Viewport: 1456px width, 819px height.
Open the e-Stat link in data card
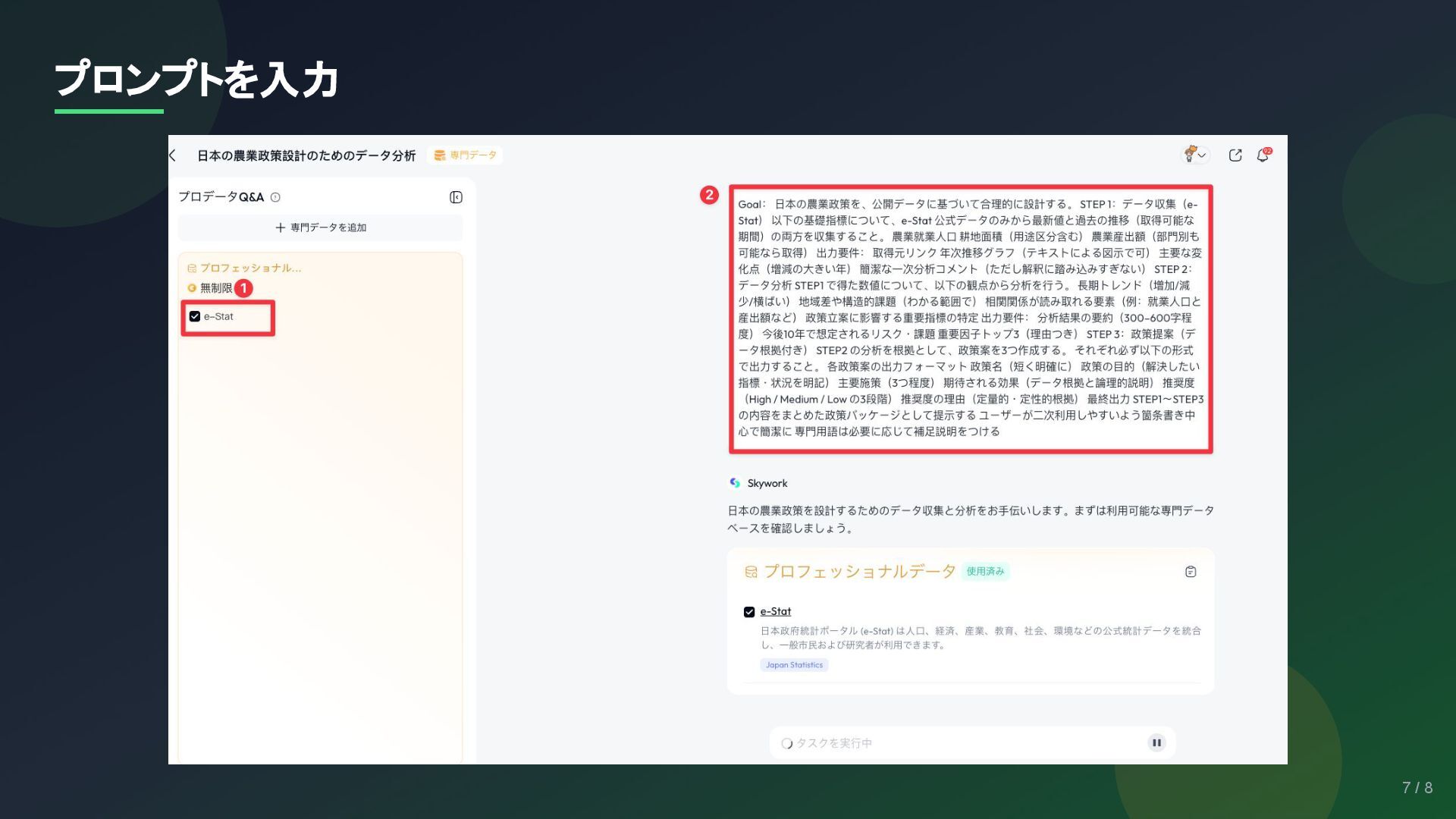775,611
